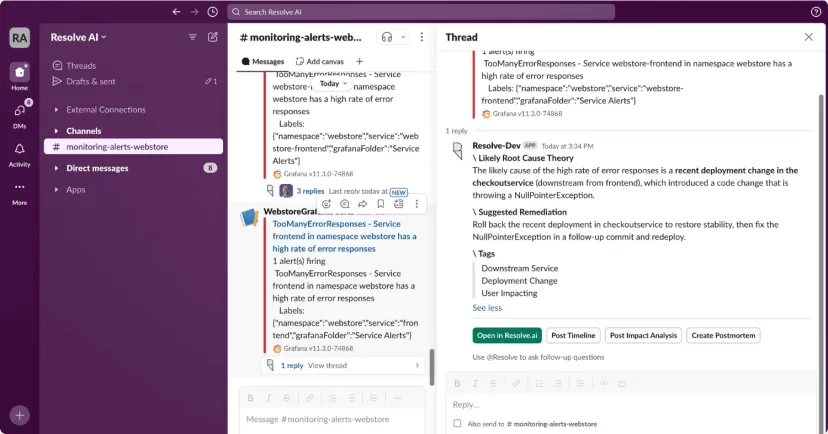
Task: Click the Deployment Change tag text
Action: (x=519, y=281)
